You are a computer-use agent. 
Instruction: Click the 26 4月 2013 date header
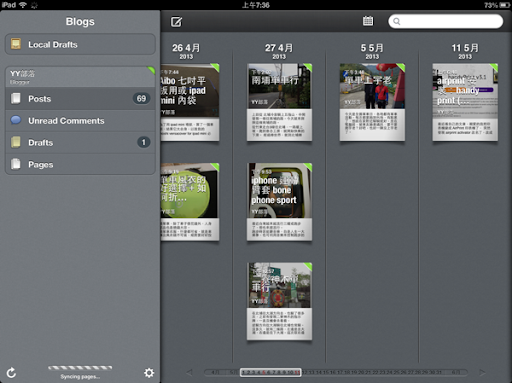pyautogui.click(x=186, y=51)
